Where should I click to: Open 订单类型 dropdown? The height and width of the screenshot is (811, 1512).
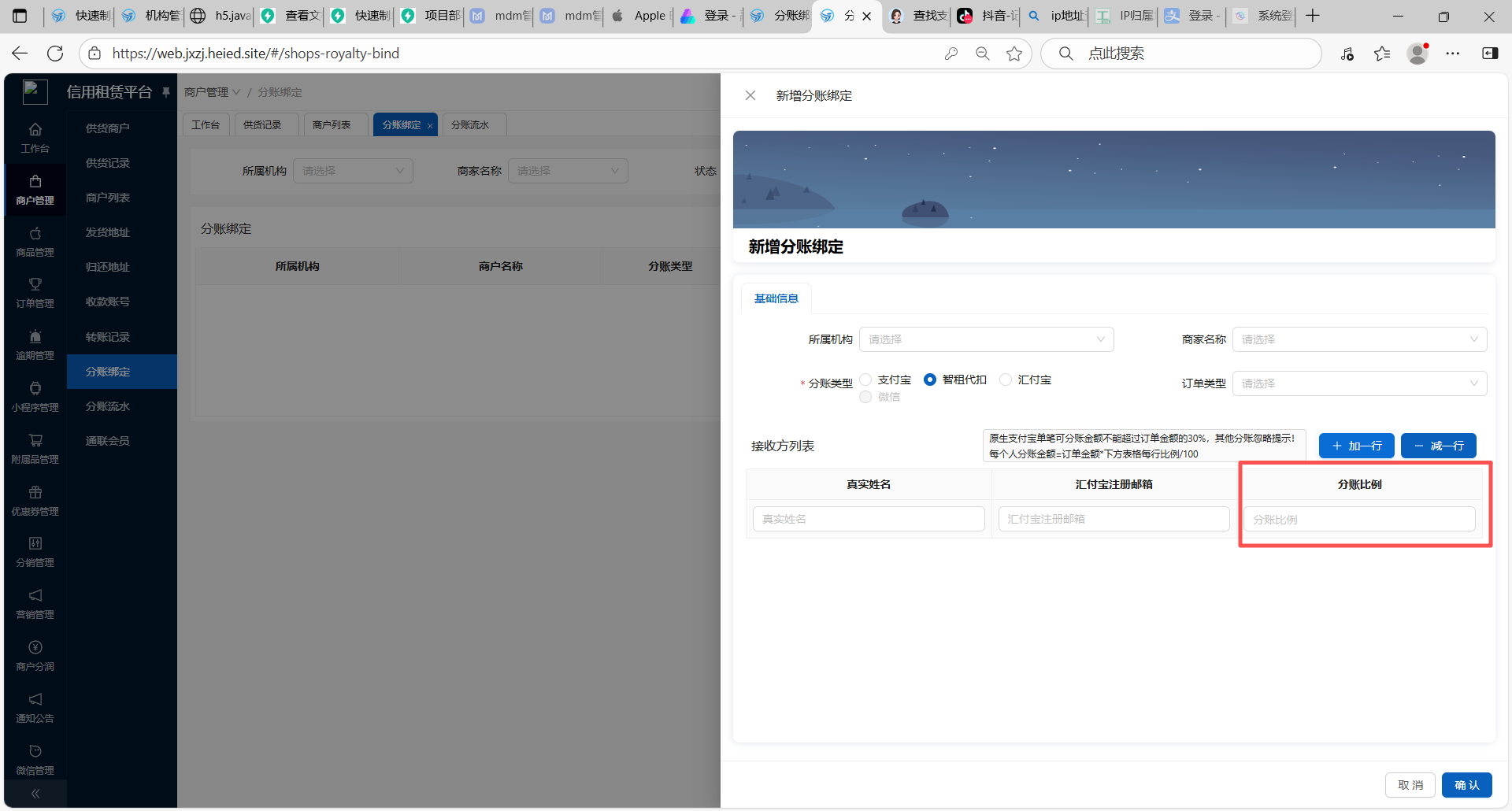(x=1359, y=383)
